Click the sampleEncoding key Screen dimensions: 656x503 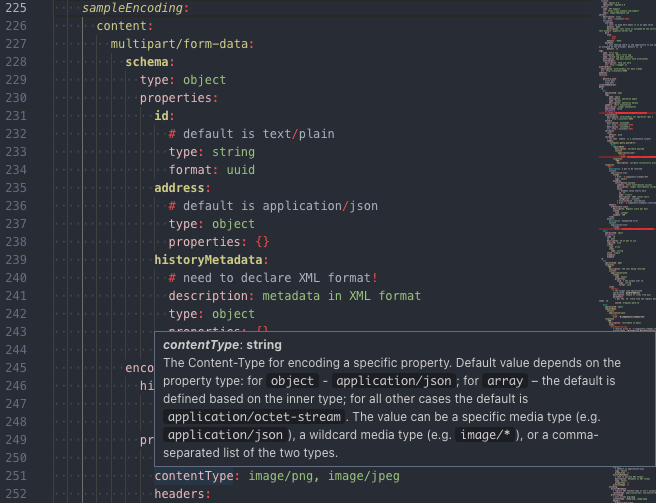pyautogui.click(x=133, y=8)
